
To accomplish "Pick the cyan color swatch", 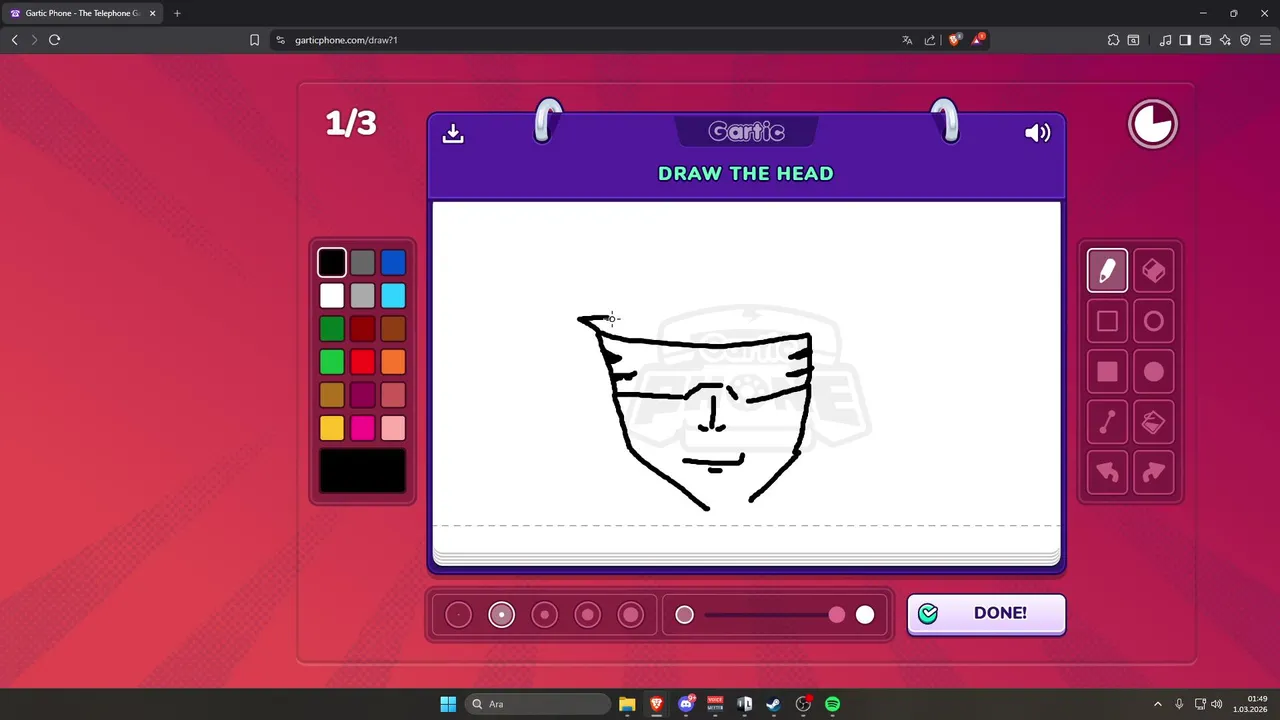I will coord(393,296).
